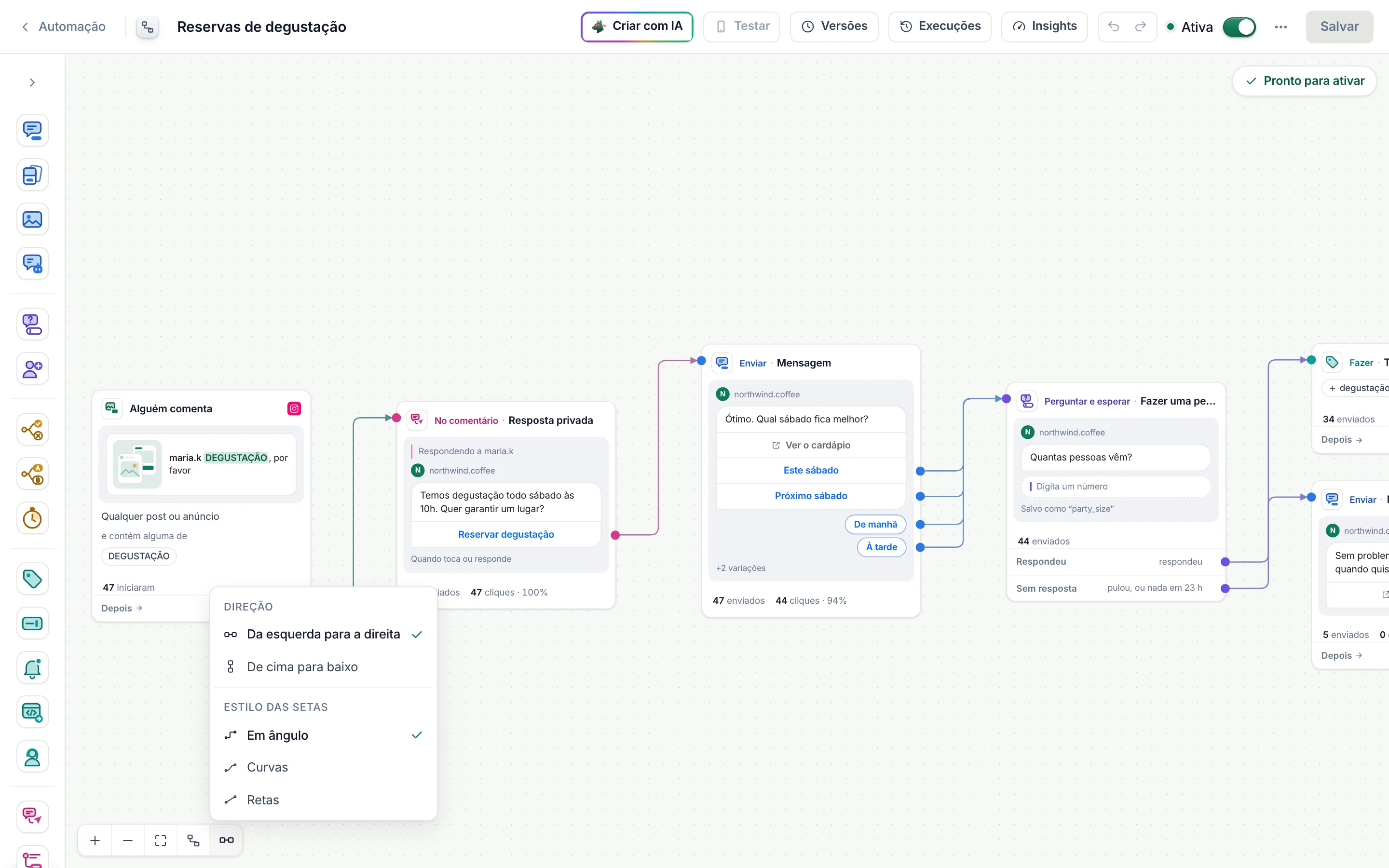Open the Versões tab
Image resolution: width=1389 pixels, height=868 pixels.
[834, 27]
